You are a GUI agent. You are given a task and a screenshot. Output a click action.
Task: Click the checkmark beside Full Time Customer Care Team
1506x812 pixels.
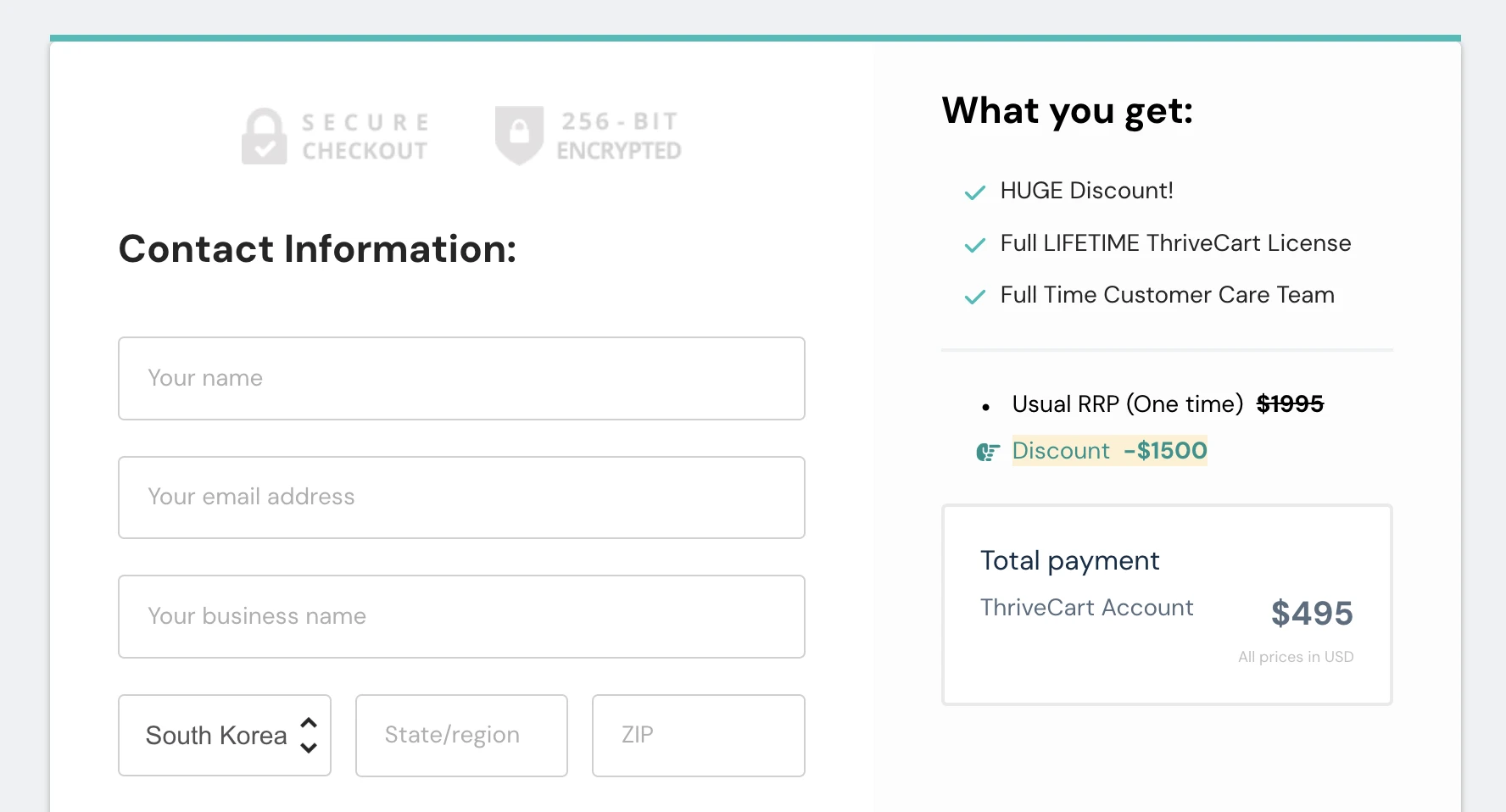pyautogui.click(x=975, y=297)
